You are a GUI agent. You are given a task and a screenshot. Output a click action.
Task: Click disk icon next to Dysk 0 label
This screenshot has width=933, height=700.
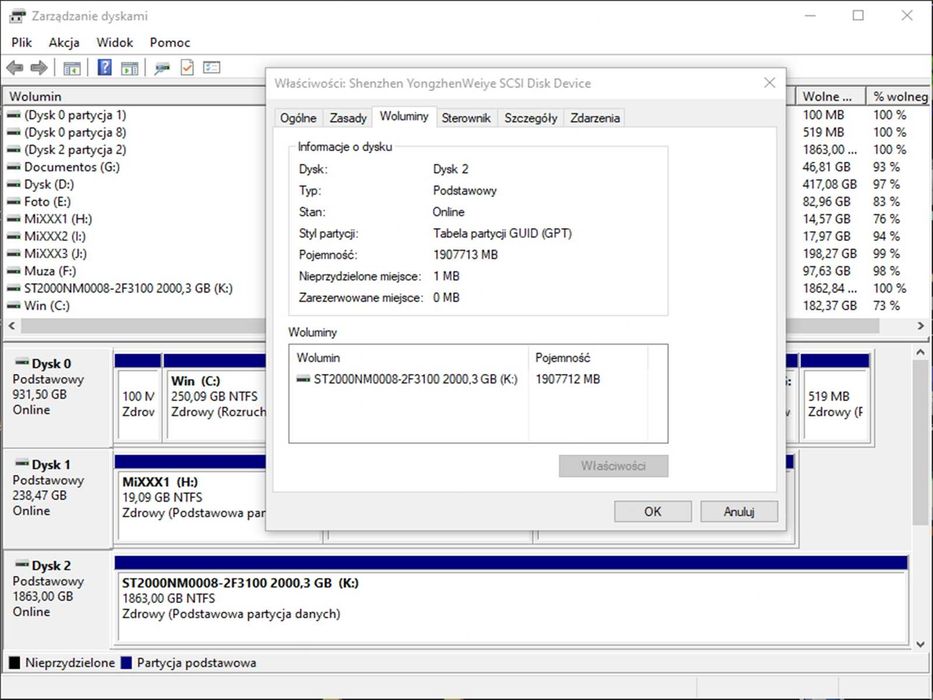[x=22, y=362]
